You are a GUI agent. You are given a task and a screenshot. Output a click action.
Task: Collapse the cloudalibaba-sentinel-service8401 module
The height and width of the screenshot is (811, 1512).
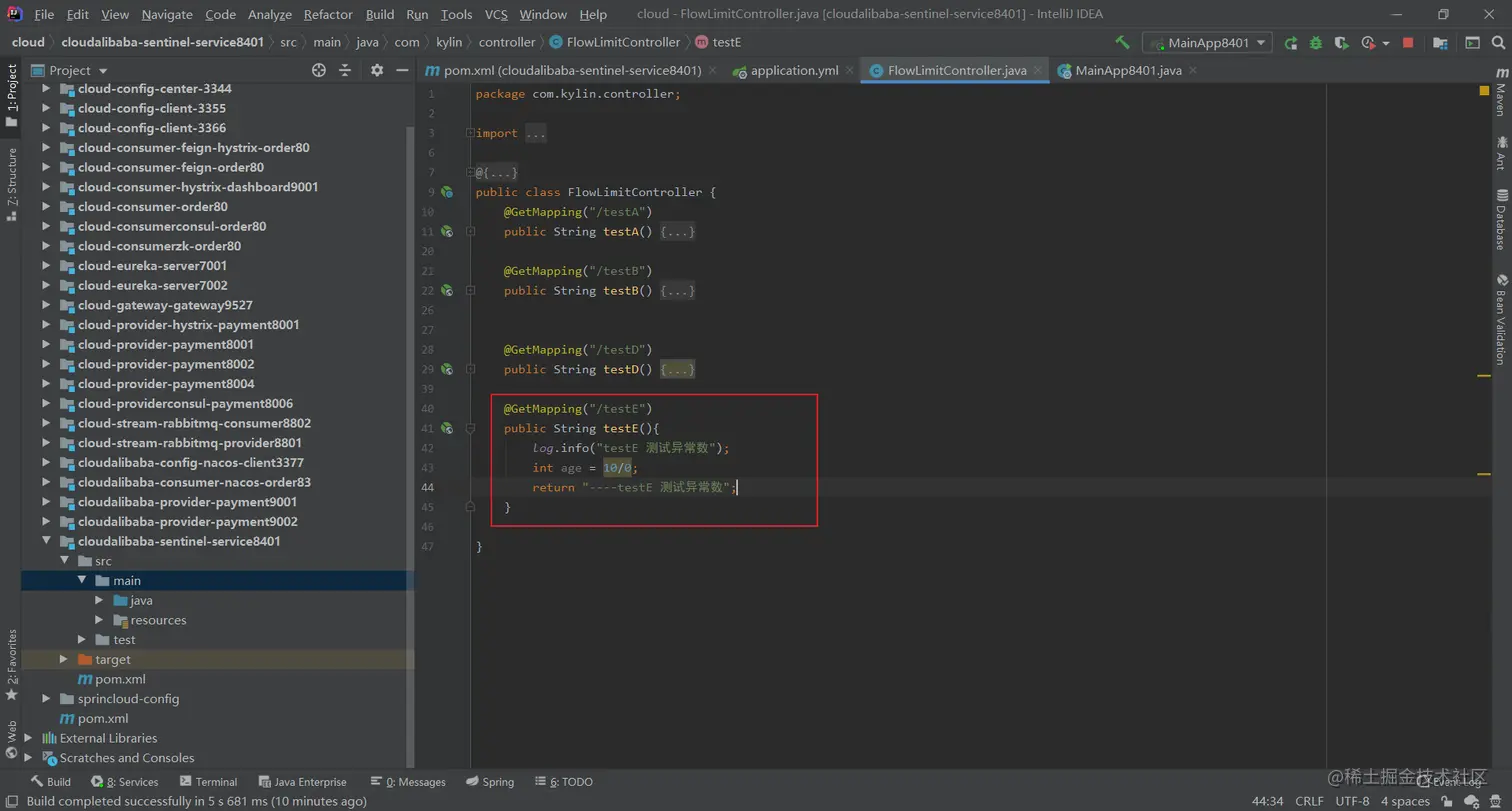(x=46, y=541)
